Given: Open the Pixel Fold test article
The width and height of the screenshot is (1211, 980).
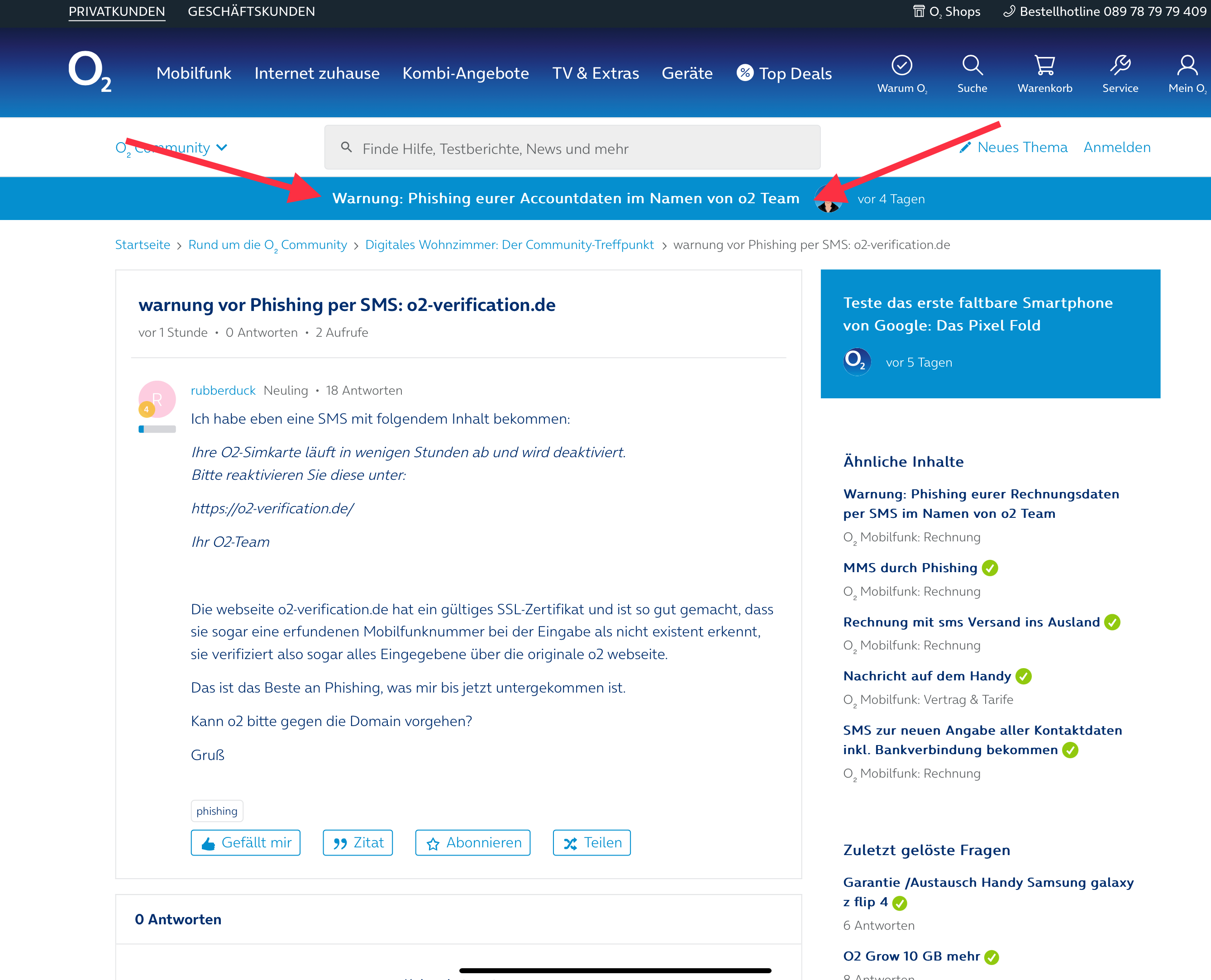Looking at the screenshot, I should pyautogui.click(x=978, y=314).
